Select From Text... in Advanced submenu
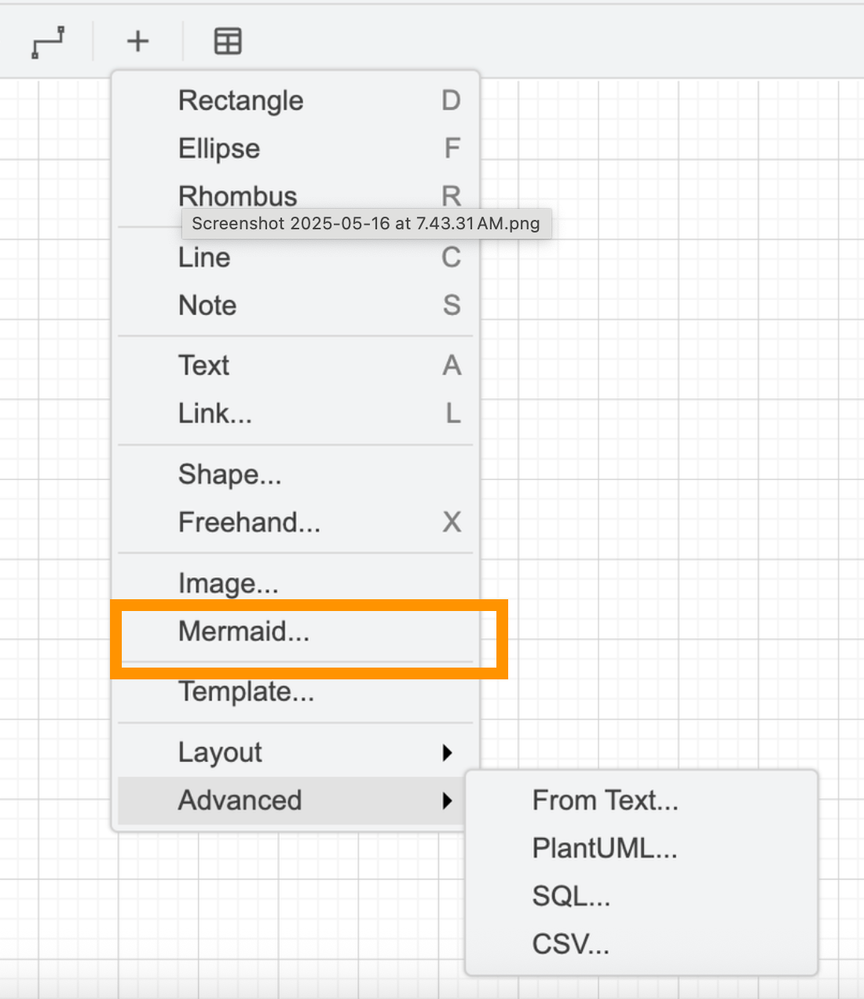The image size is (864, 999). (642, 800)
